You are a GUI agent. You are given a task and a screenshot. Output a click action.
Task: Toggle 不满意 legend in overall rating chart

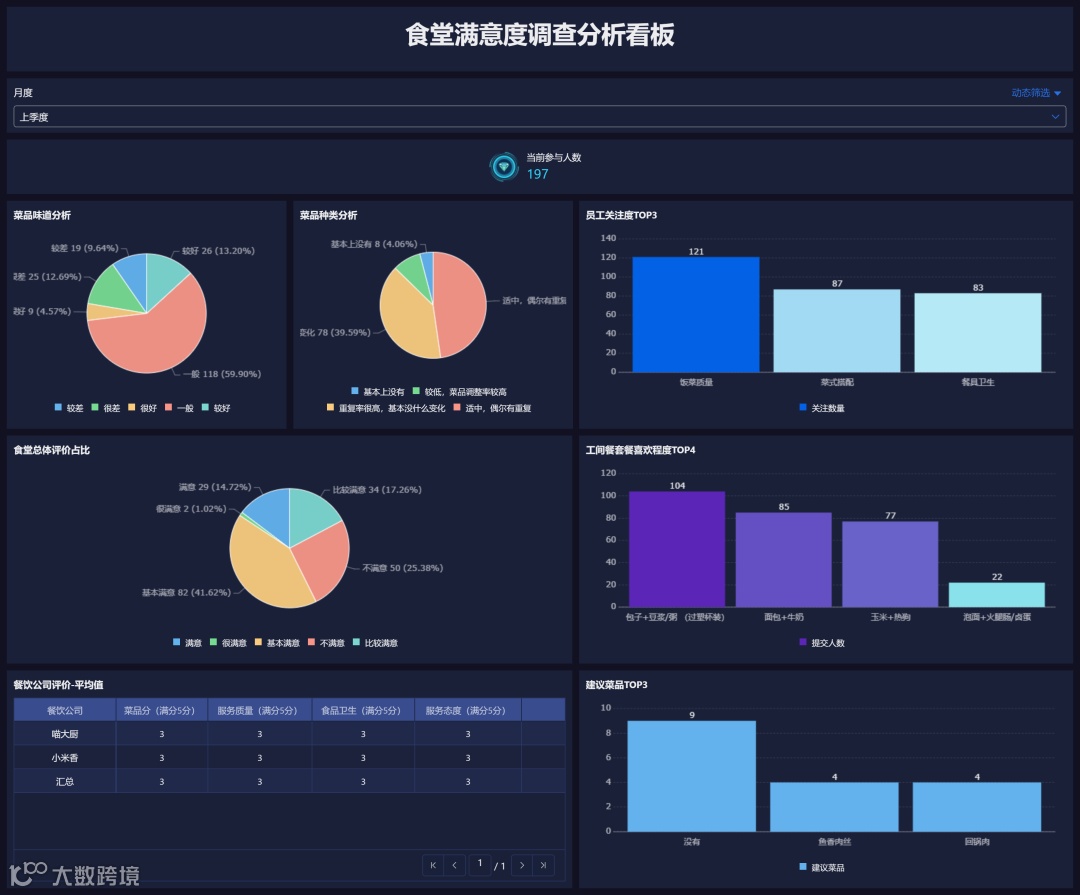[x=326, y=643]
